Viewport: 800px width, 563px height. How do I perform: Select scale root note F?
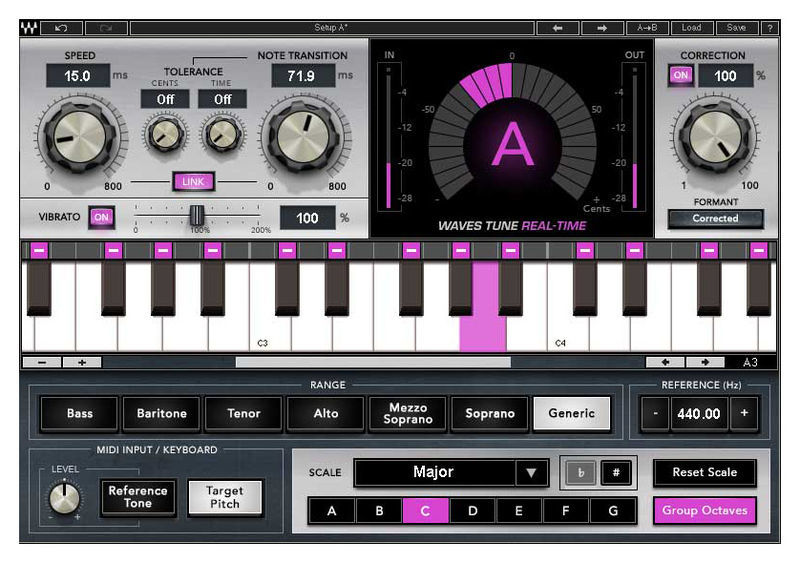[566, 511]
